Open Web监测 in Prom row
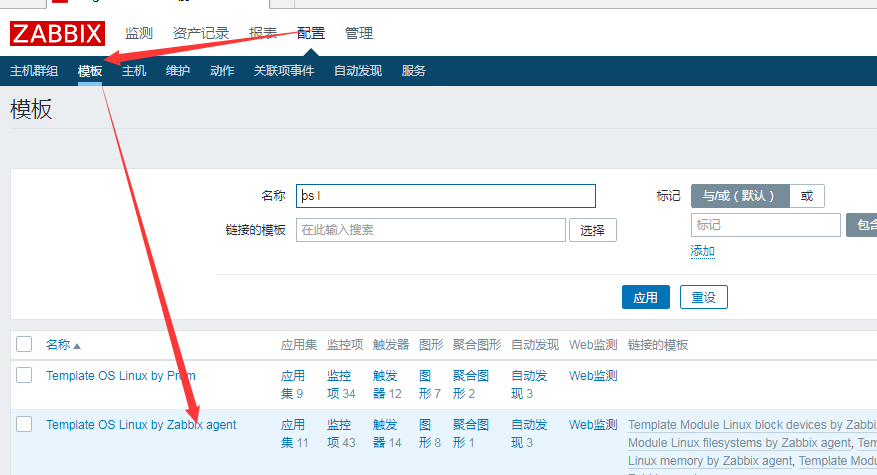This screenshot has width=877, height=475. 593,376
